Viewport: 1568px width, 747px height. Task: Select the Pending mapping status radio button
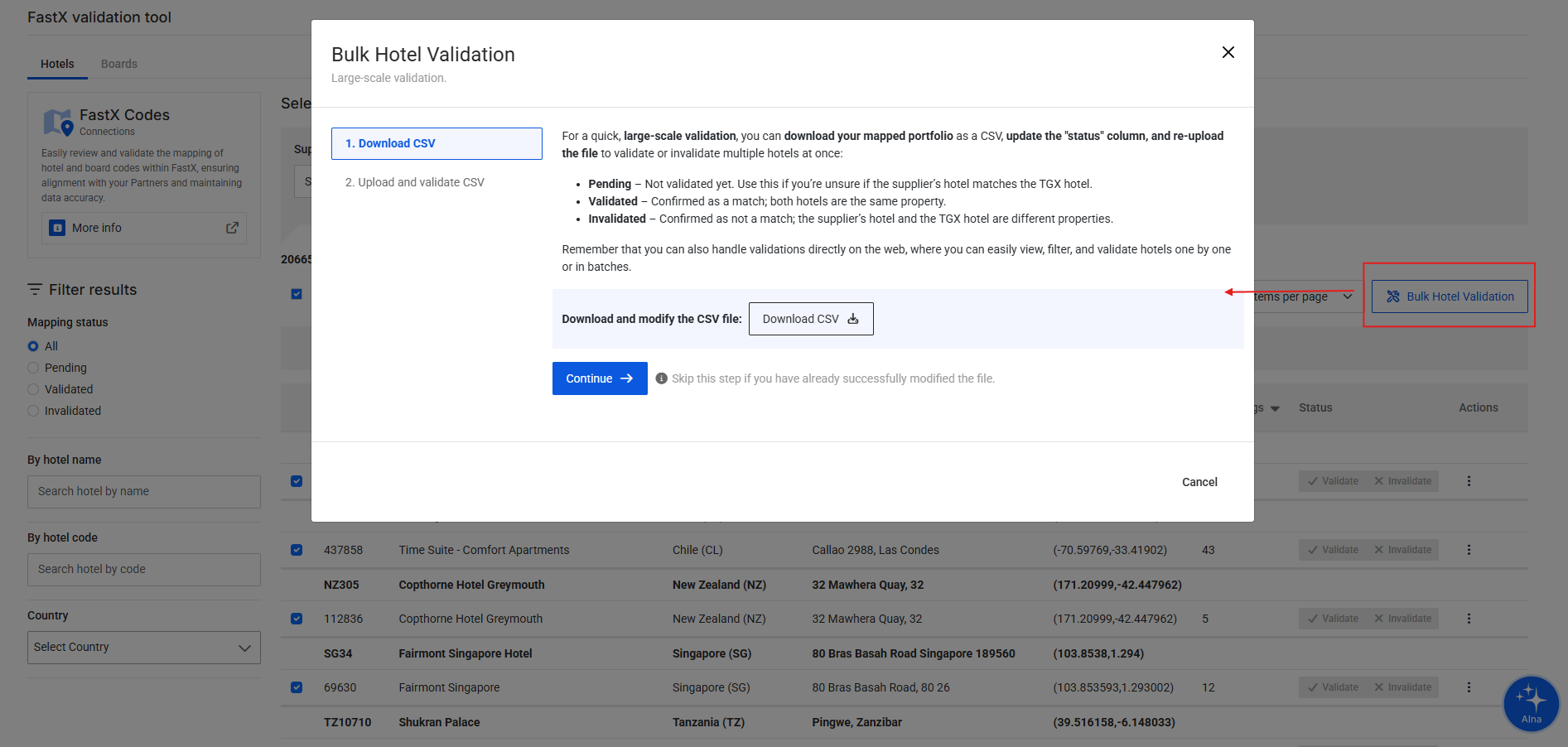click(x=32, y=367)
